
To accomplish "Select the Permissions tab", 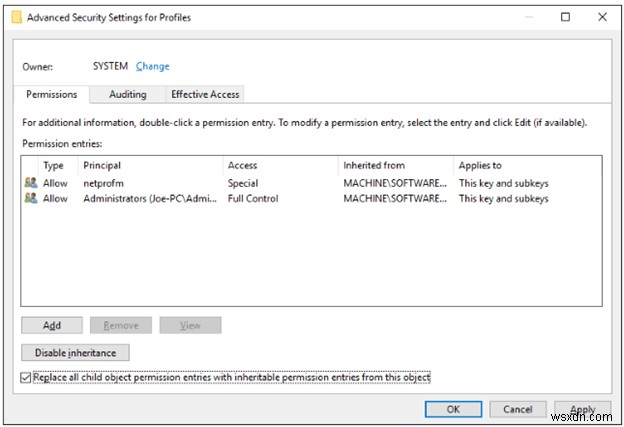I will click(54, 94).
